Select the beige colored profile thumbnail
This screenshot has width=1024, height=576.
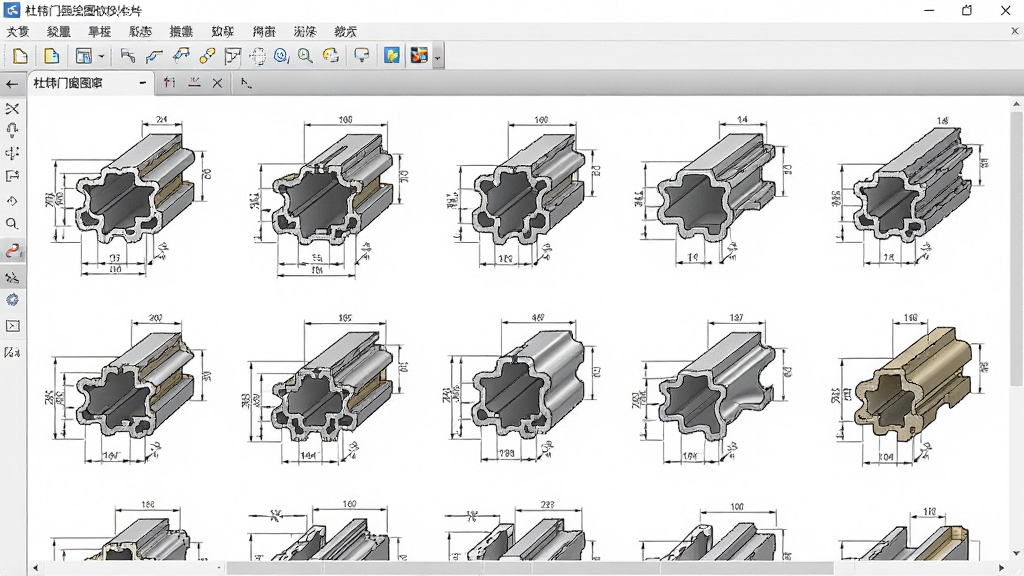(914, 389)
